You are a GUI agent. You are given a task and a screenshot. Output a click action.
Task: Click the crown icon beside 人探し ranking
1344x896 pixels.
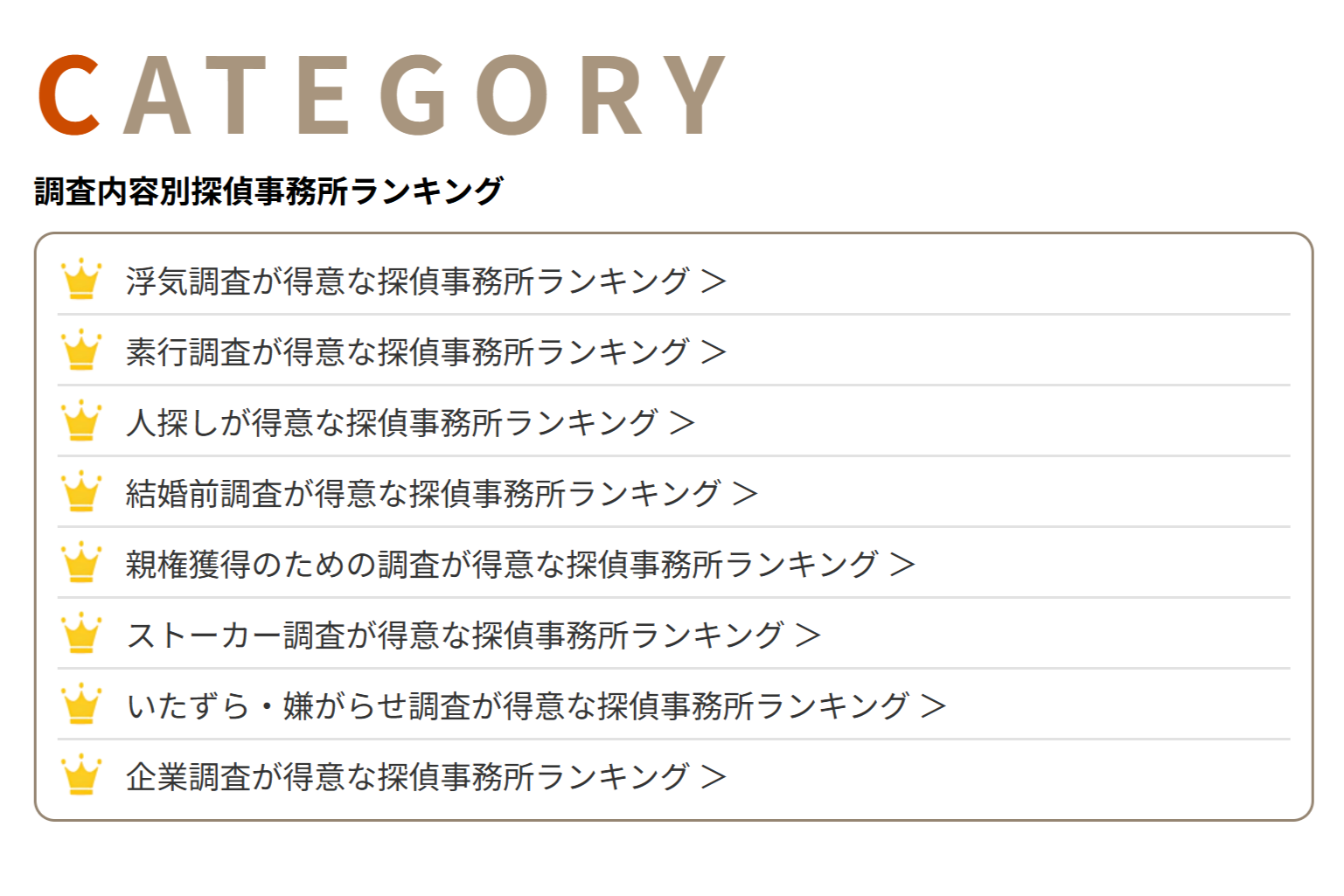[81, 421]
